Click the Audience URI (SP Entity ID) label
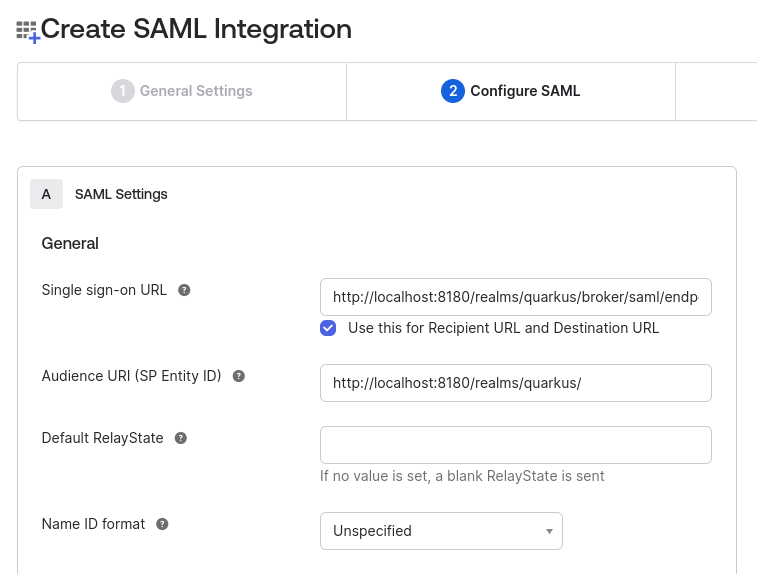This screenshot has height=574, width=757. pyautogui.click(x=131, y=377)
